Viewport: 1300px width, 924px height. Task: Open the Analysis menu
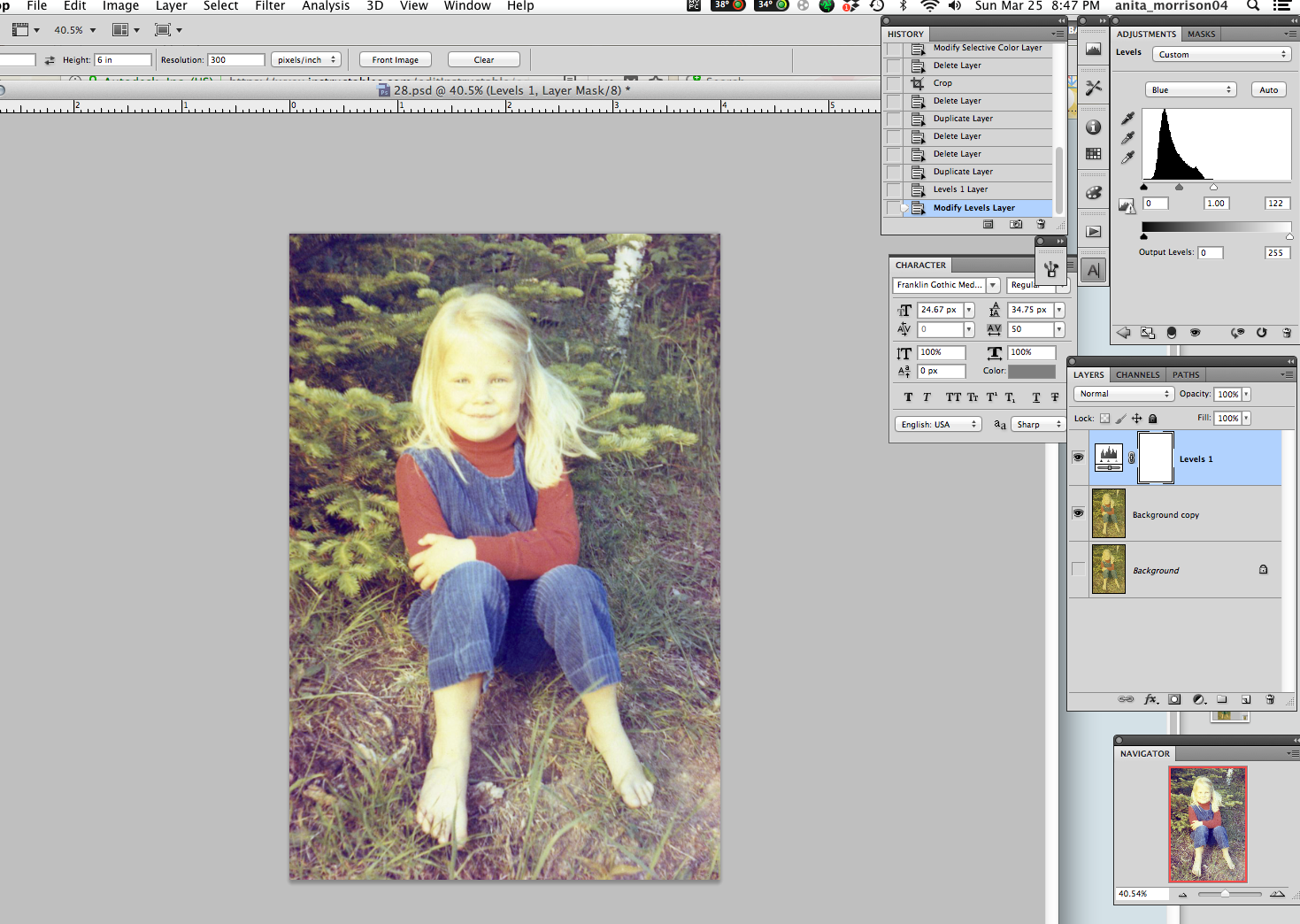point(326,6)
